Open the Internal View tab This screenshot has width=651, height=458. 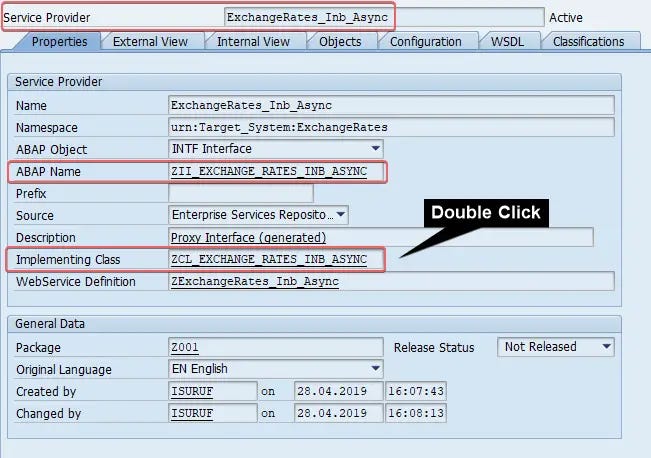[253, 42]
